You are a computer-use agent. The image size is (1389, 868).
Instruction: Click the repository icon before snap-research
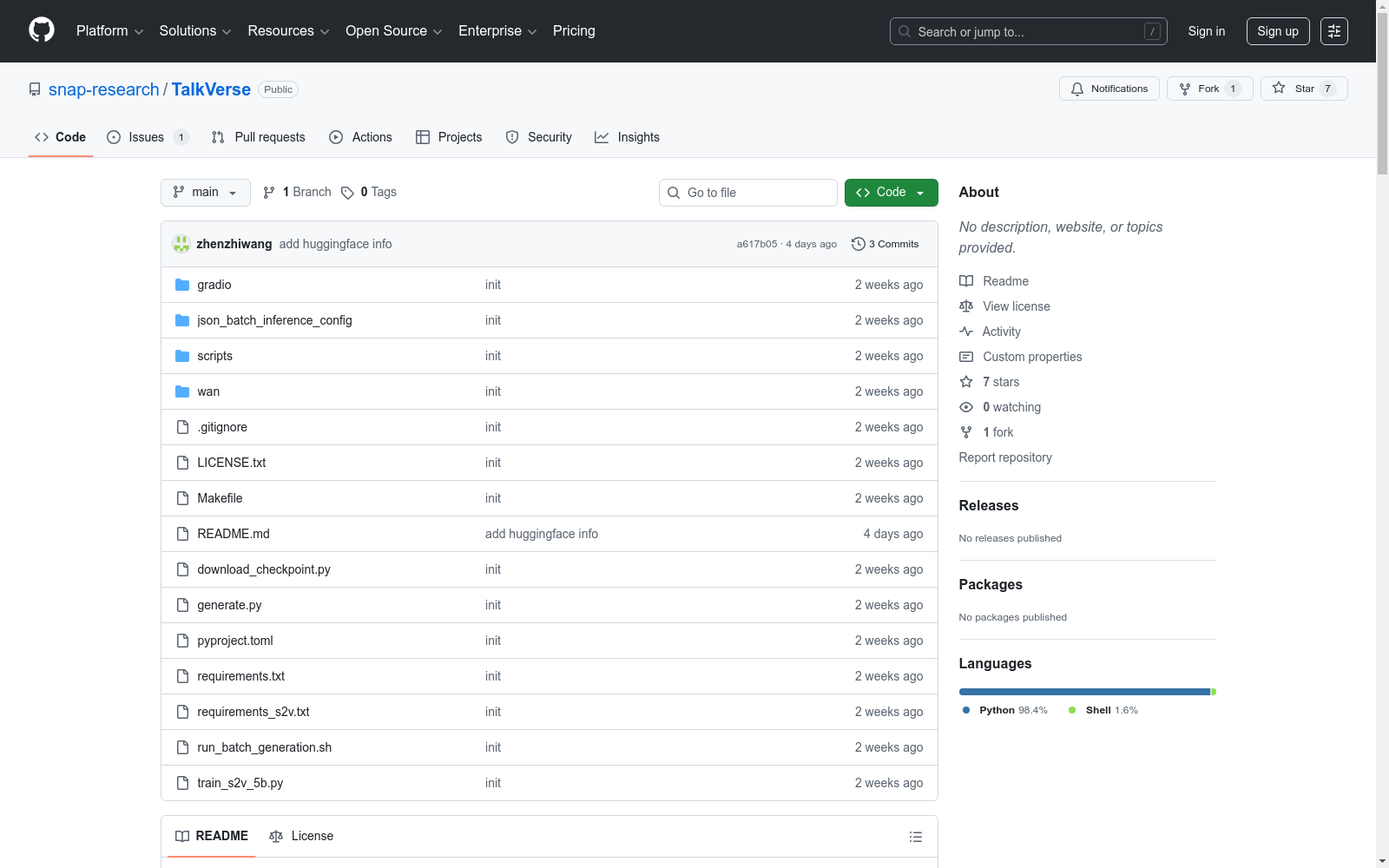(35, 89)
